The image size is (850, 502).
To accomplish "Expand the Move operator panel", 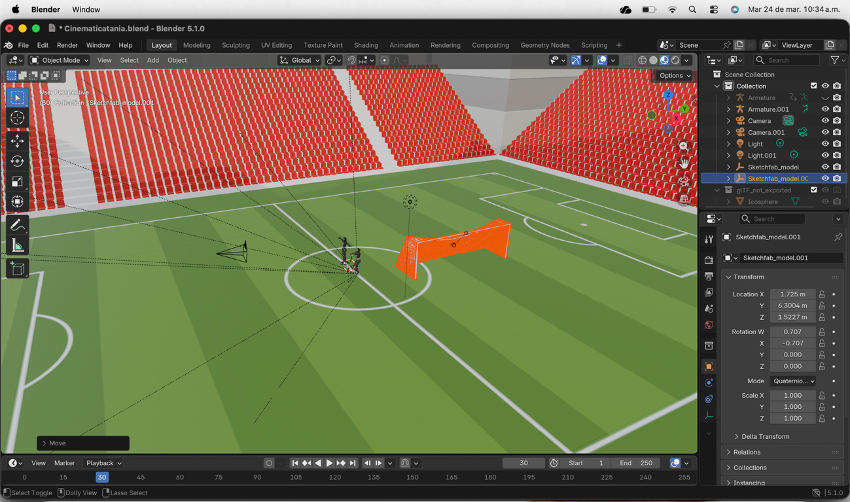I will pos(83,443).
